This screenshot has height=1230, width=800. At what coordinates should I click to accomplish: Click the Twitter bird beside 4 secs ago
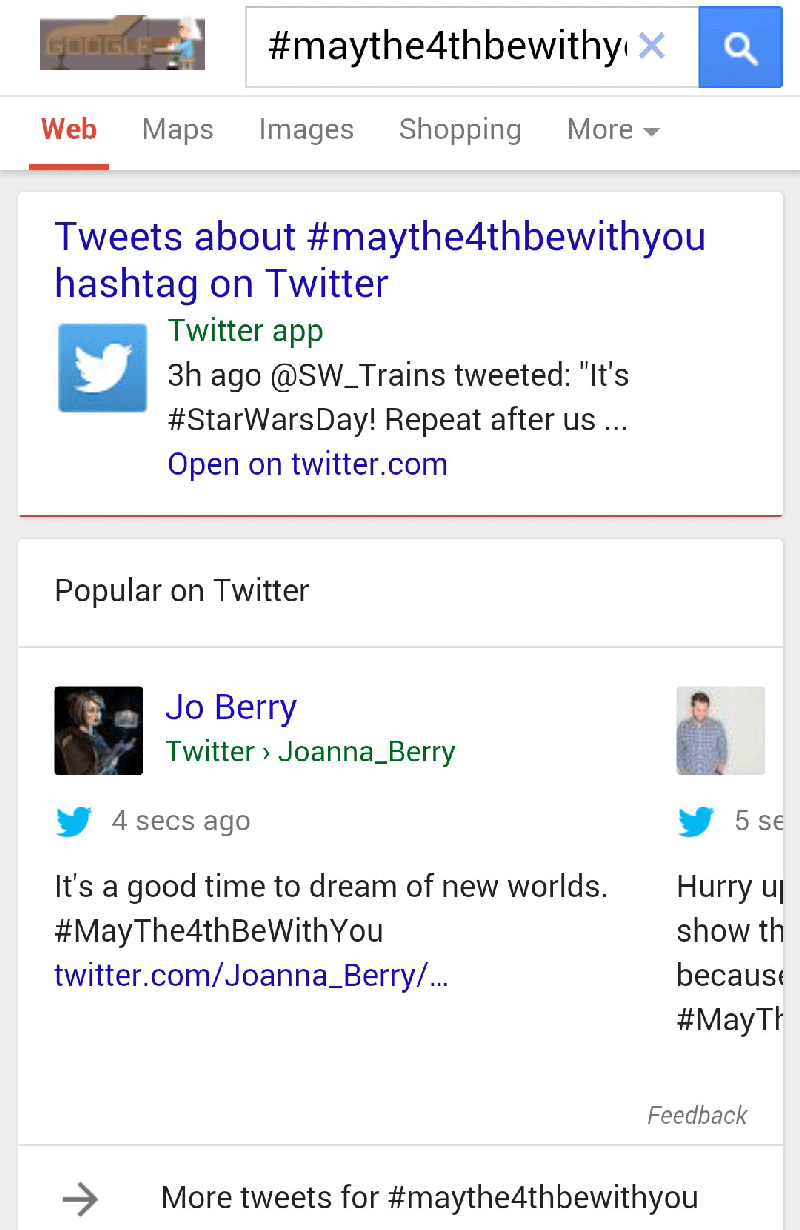coord(74,822)
